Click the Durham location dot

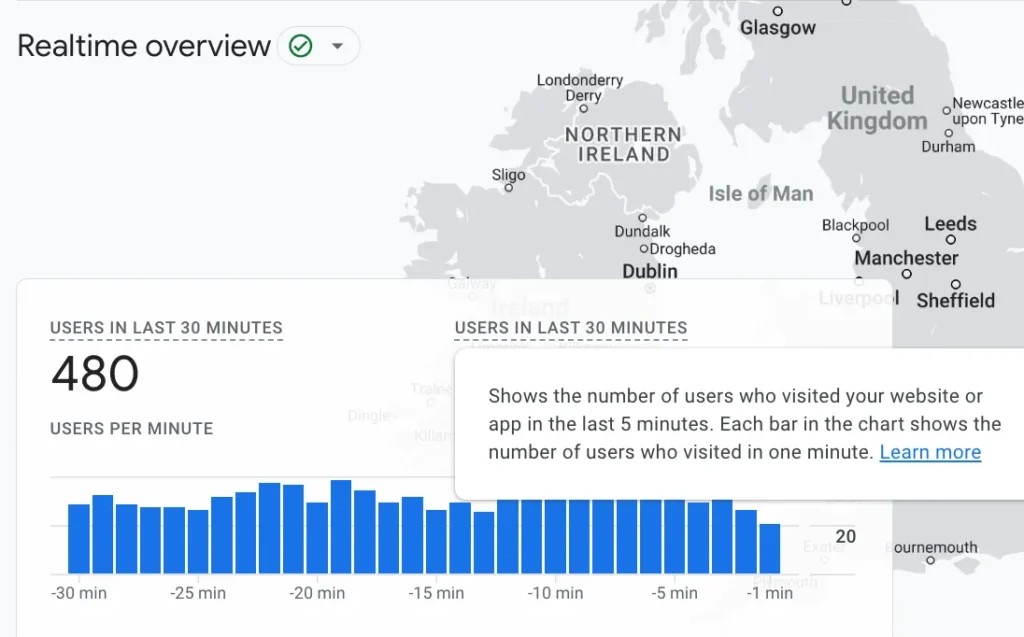coord(947,132)
